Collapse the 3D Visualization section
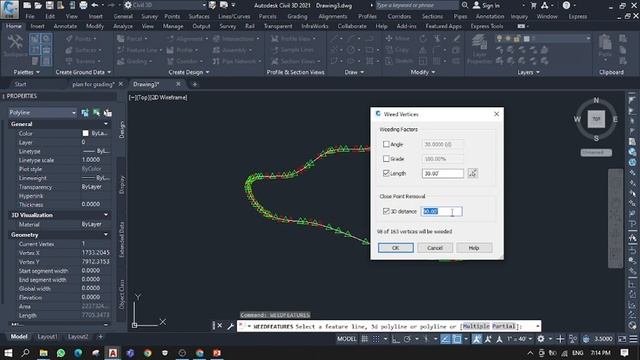Image resolution: width=640 pixels, height=360 pixels. coord(106,215)
